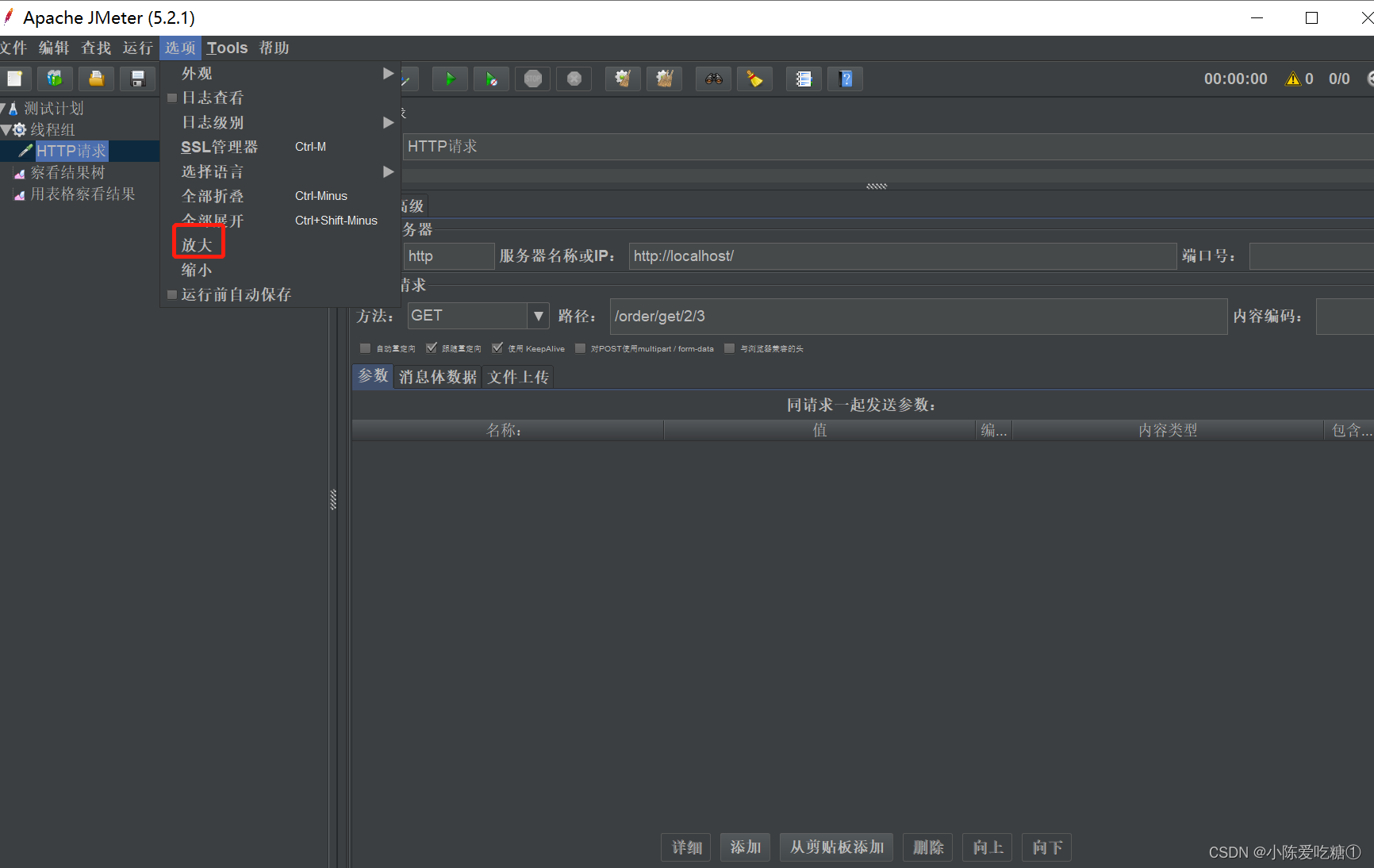Image resolution: width=1374 pixels, height=868 pixels.
Task: Open Help with question mark icon
Action: point(846,79)
